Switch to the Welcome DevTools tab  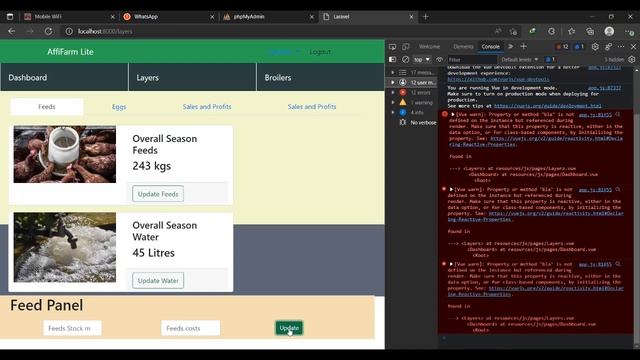tap(429, 47)
